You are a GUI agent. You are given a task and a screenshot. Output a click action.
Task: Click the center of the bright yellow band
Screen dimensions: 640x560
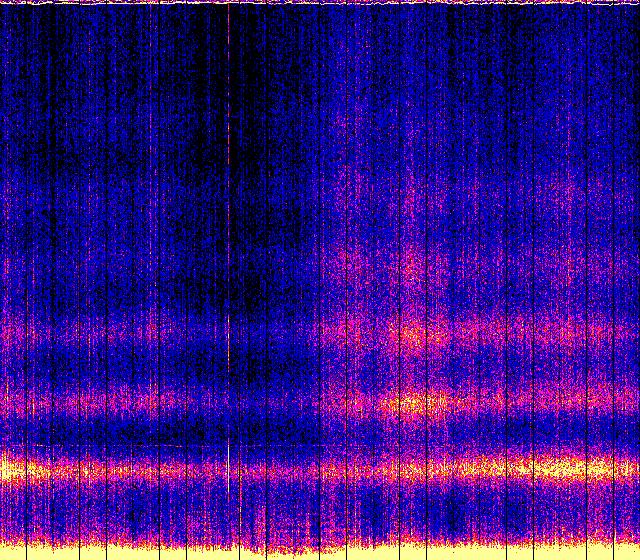[320, 468]
